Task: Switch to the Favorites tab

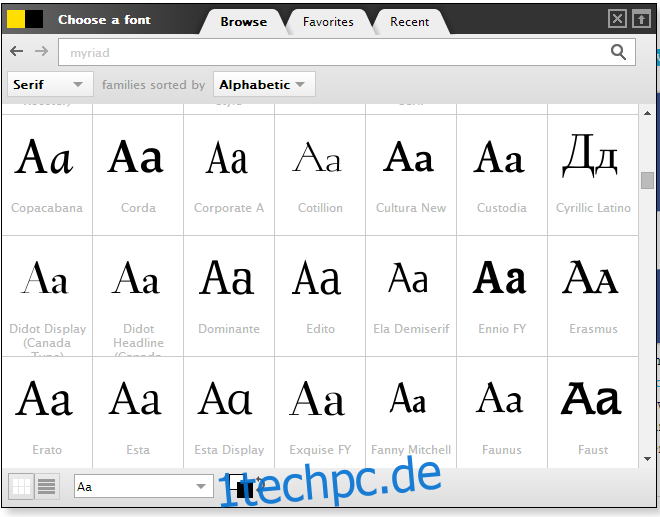Action: coord(328,22)
